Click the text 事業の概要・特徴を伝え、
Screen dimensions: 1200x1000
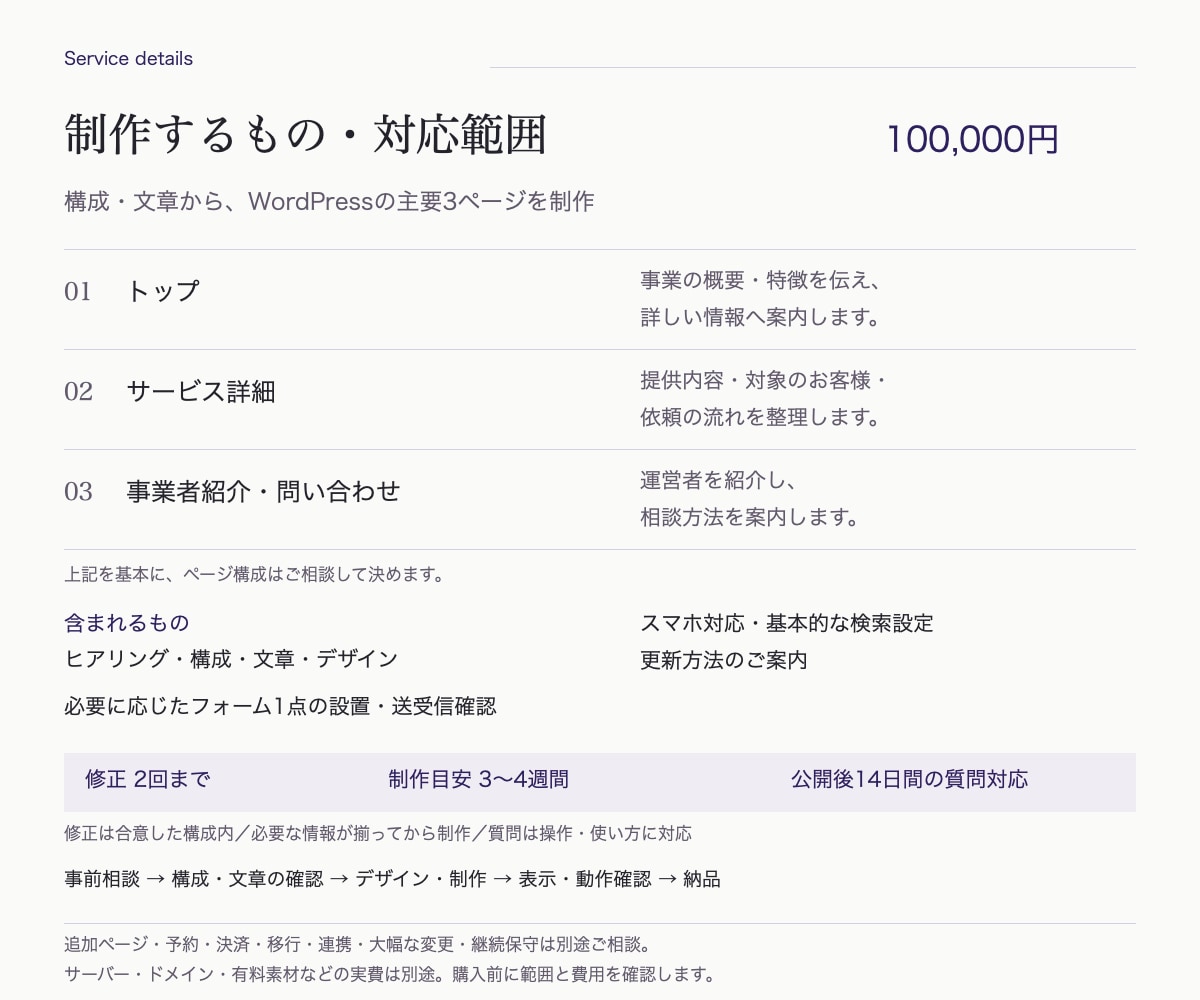760,280
